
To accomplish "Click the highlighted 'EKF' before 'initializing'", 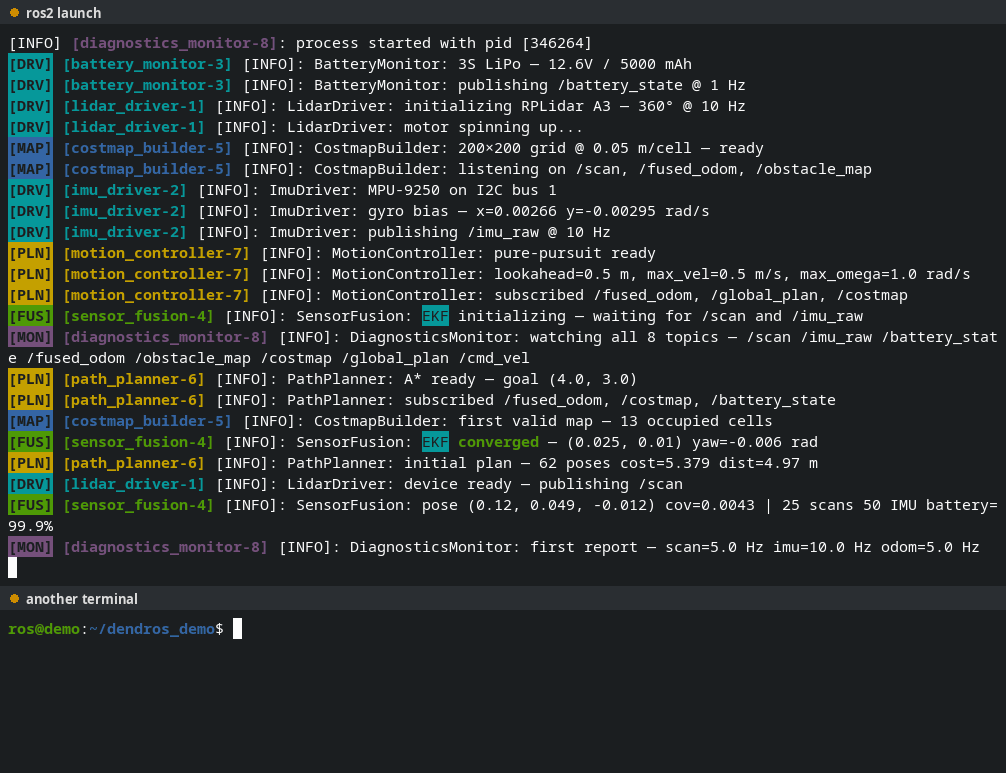I will [435, 316].
